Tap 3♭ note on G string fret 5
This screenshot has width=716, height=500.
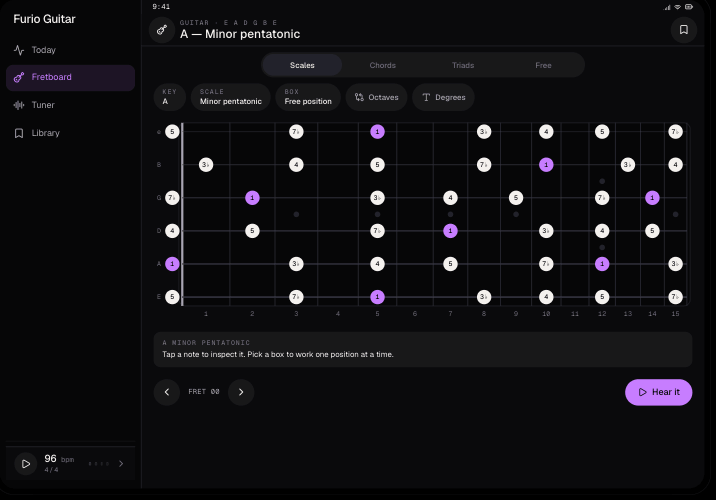(377, 198)
